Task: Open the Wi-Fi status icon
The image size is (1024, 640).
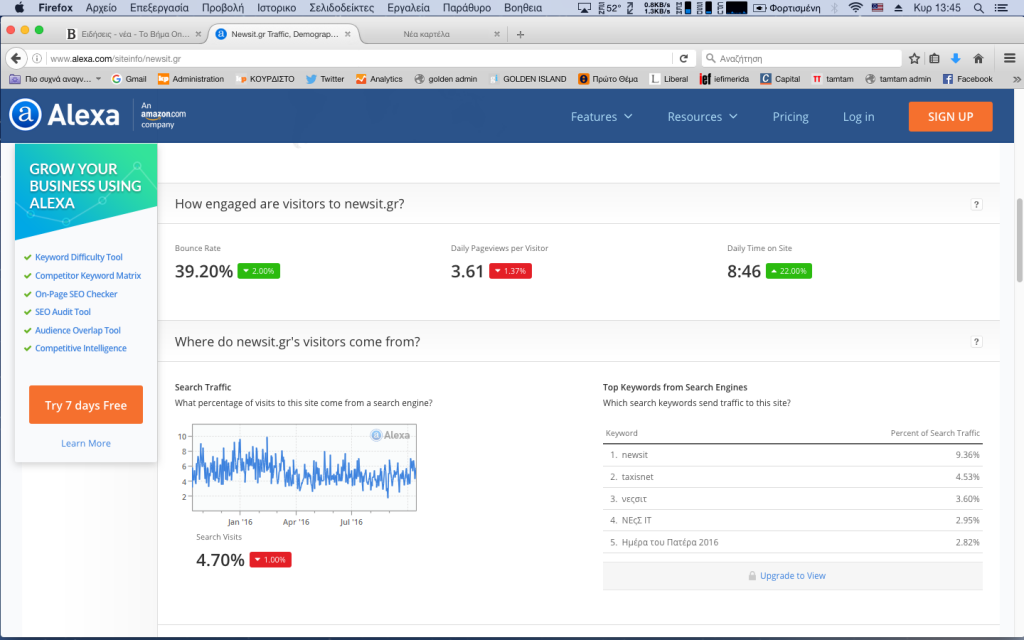Action: click(856, 8)
